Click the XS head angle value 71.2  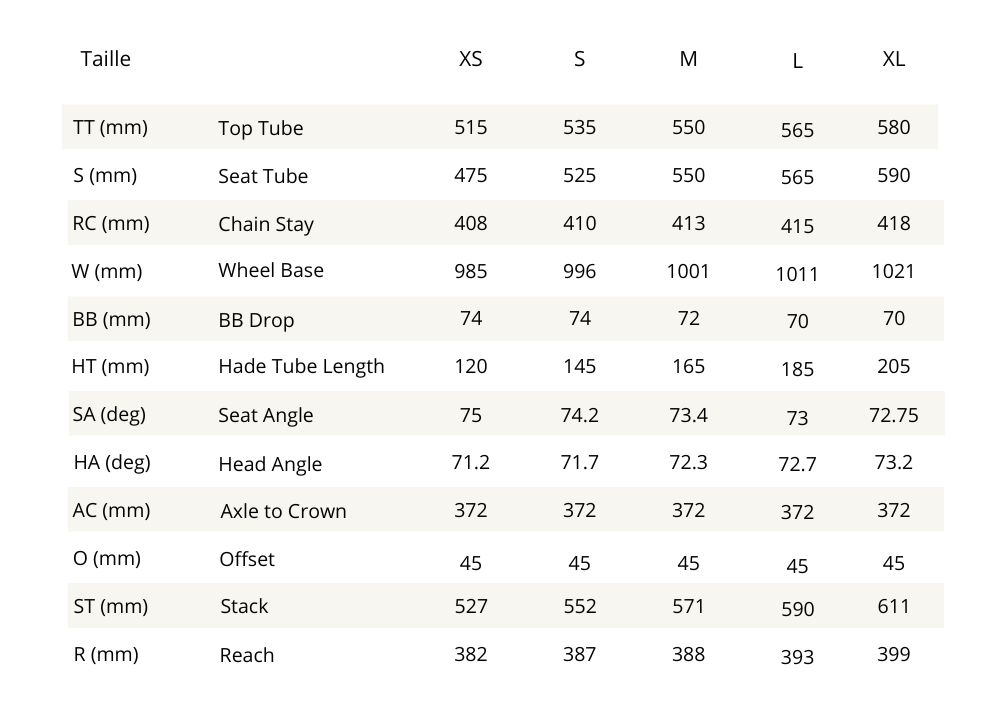coord(470,462)
